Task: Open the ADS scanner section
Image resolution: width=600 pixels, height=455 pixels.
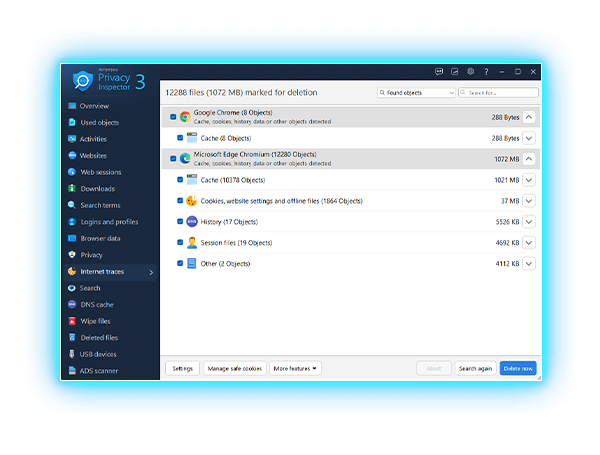Action: click(x=99, y=370)
